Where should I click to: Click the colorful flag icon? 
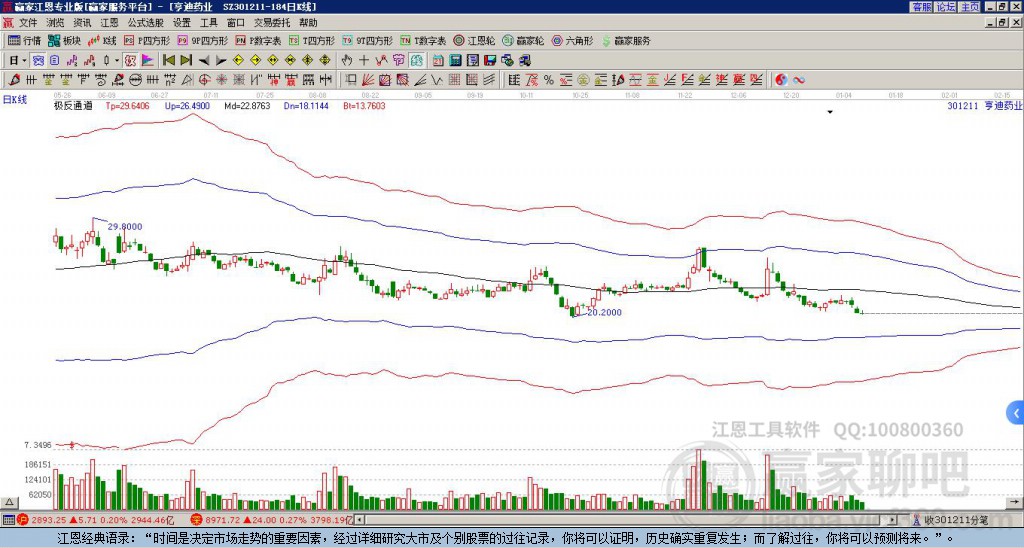148,61
